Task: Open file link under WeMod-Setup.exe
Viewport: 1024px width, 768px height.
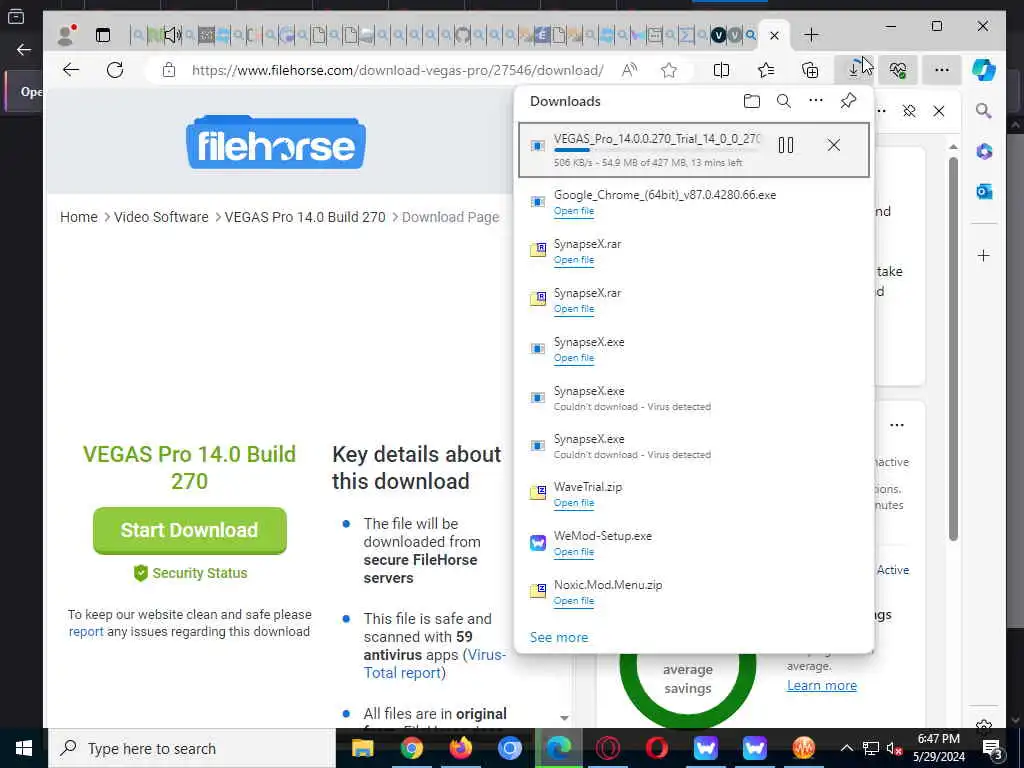Action: tap(574, 552)
